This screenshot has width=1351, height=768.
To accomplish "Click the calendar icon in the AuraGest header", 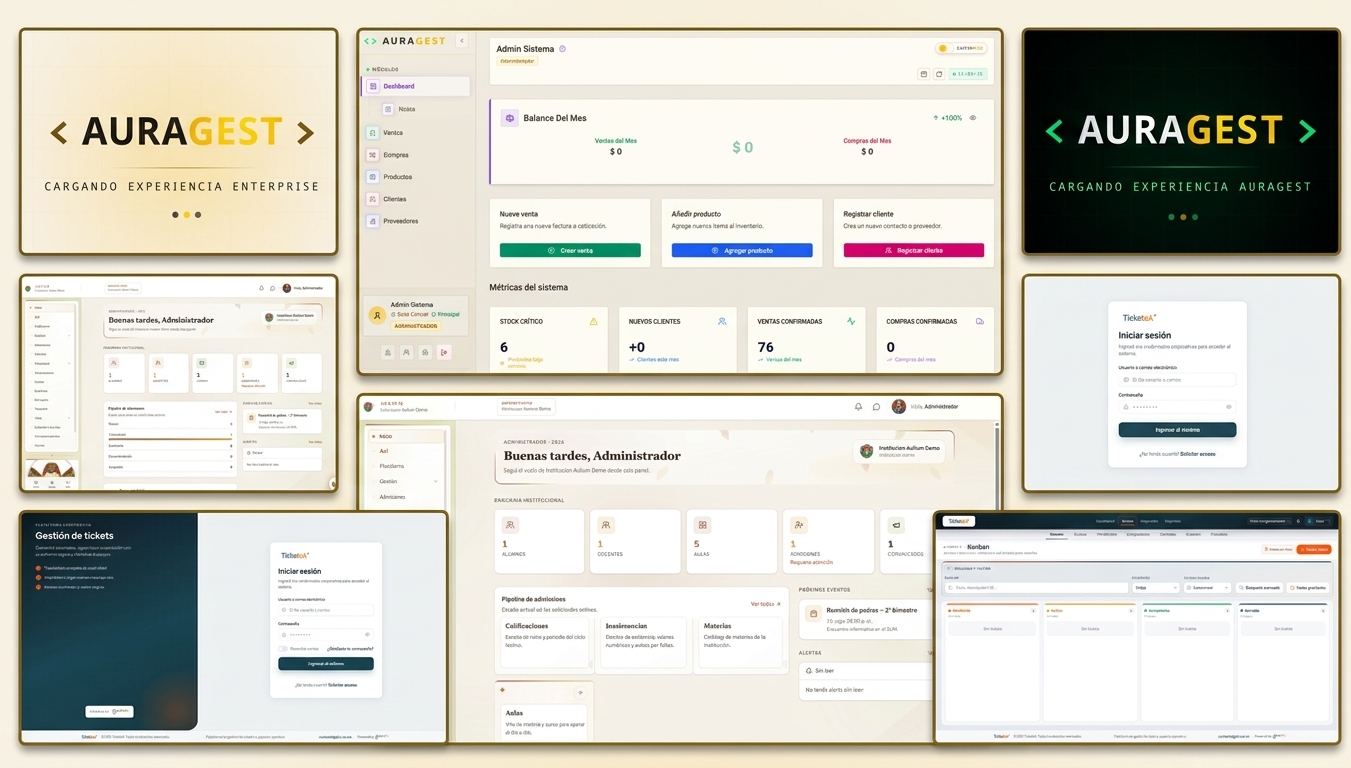I will point(923,74).
